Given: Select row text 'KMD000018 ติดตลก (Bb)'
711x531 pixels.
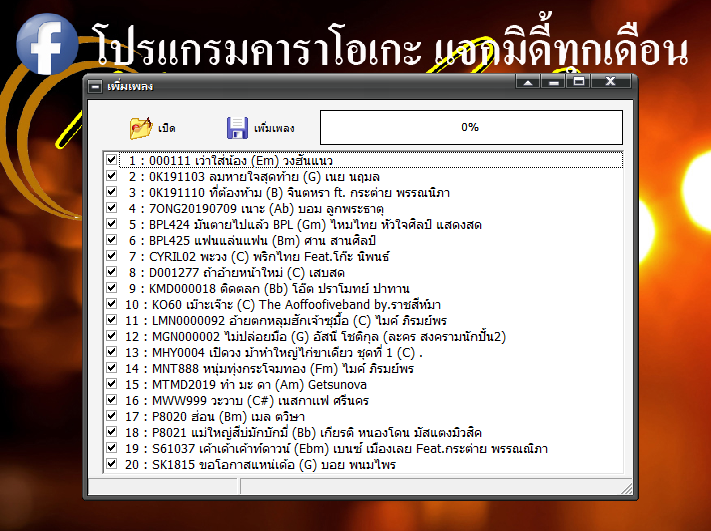Looking at the screenshot, I should point(219,288).
